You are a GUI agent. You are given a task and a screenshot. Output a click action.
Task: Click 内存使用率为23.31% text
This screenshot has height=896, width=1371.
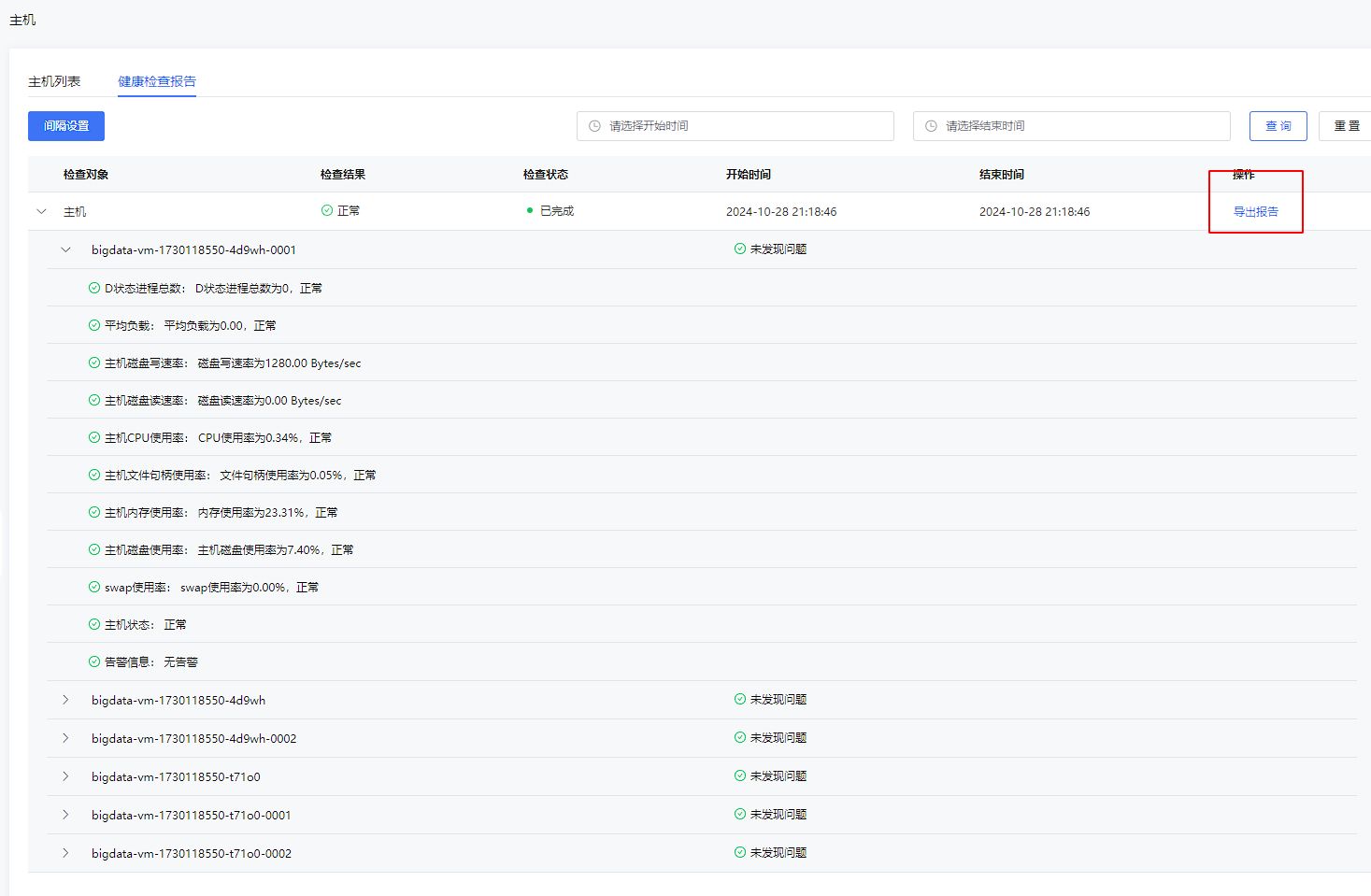251,512
